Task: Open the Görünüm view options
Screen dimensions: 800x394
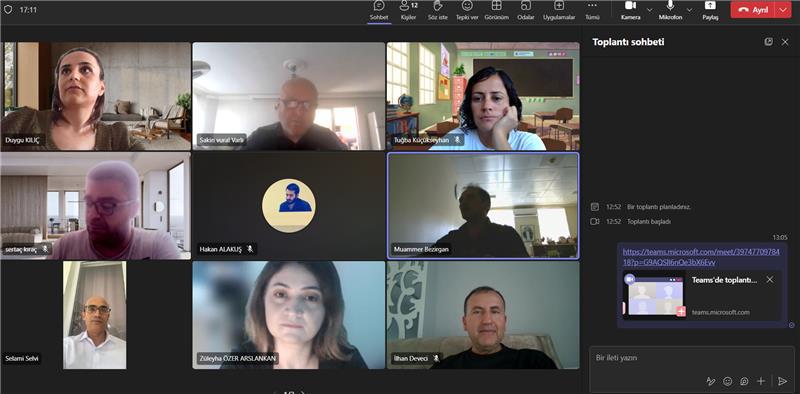Action: tap(496, 11)
